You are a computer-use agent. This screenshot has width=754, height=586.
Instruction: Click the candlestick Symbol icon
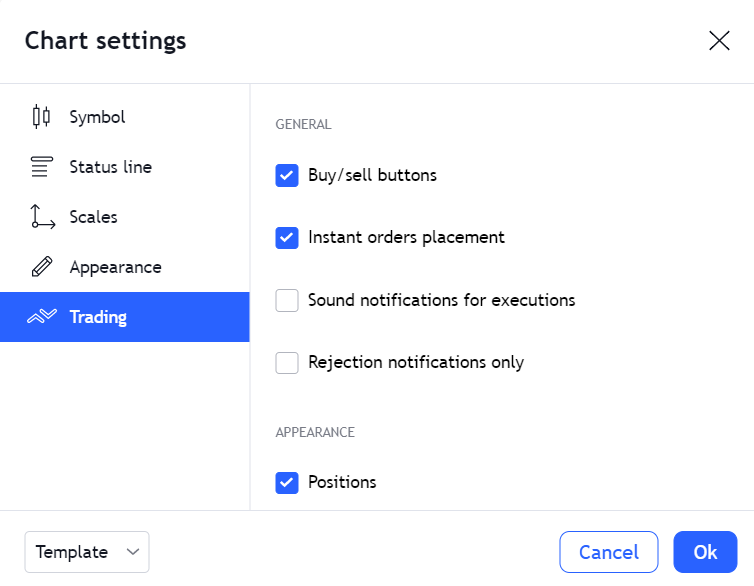41,117
